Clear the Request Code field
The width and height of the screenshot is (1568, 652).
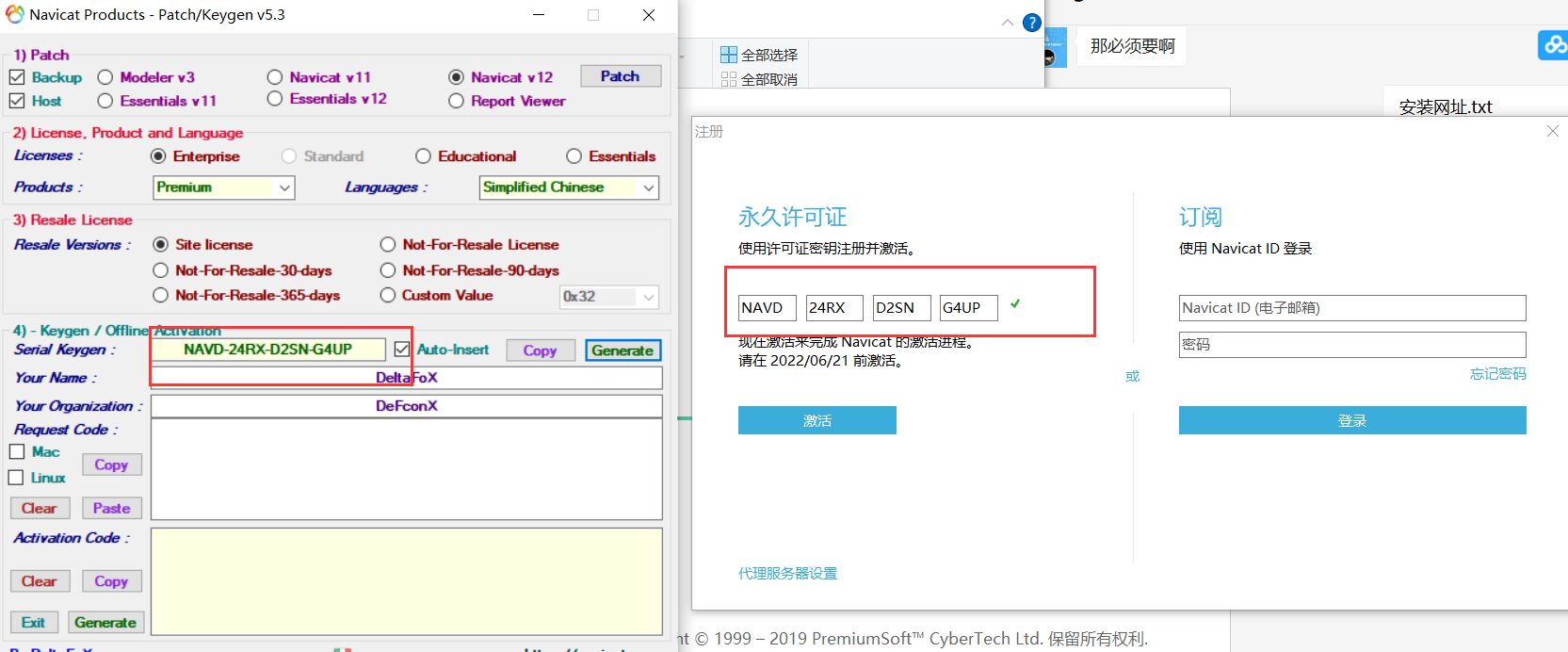(40, 508)
